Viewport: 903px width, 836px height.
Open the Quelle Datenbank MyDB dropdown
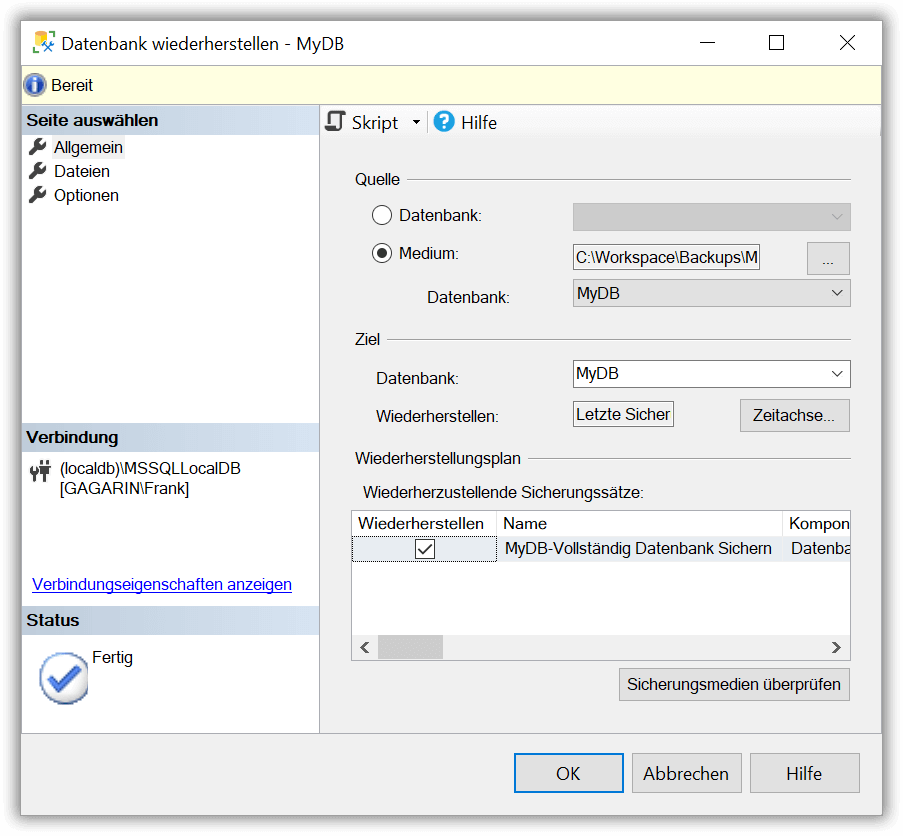pos(711,293)
